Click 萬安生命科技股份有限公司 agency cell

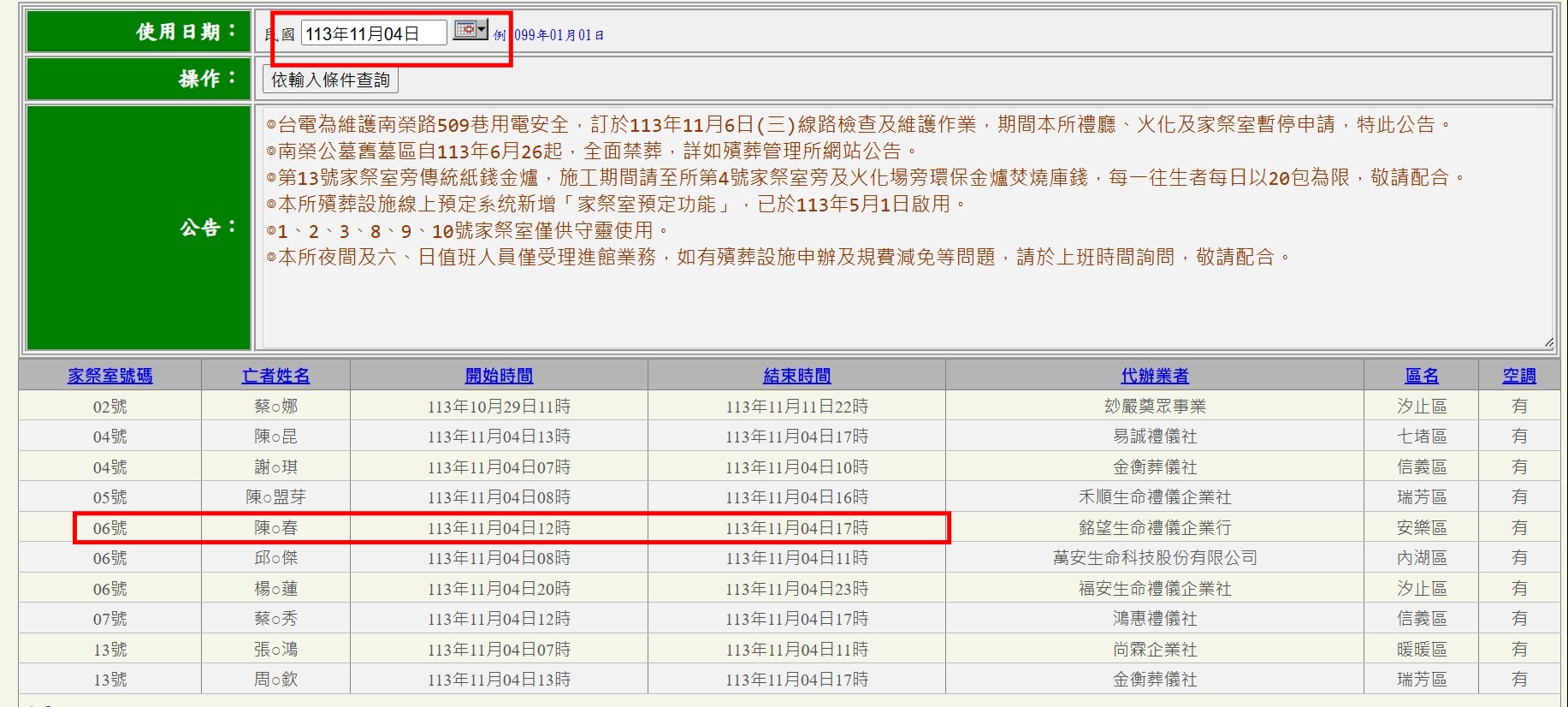tap(1154, 558)
